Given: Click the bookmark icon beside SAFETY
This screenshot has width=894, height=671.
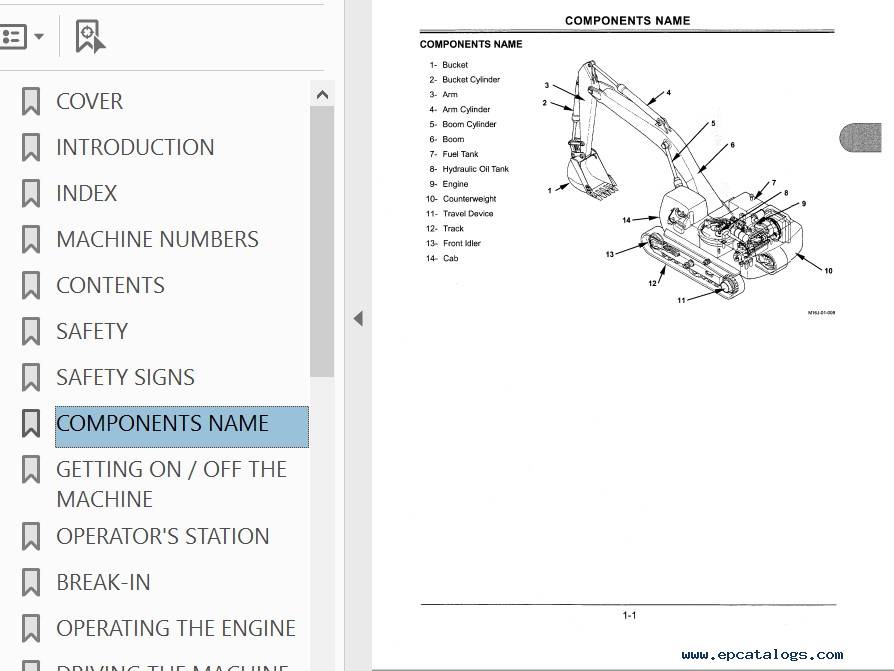Looking at the screenshot, I should pyautogui.click(x=31, y=332).
